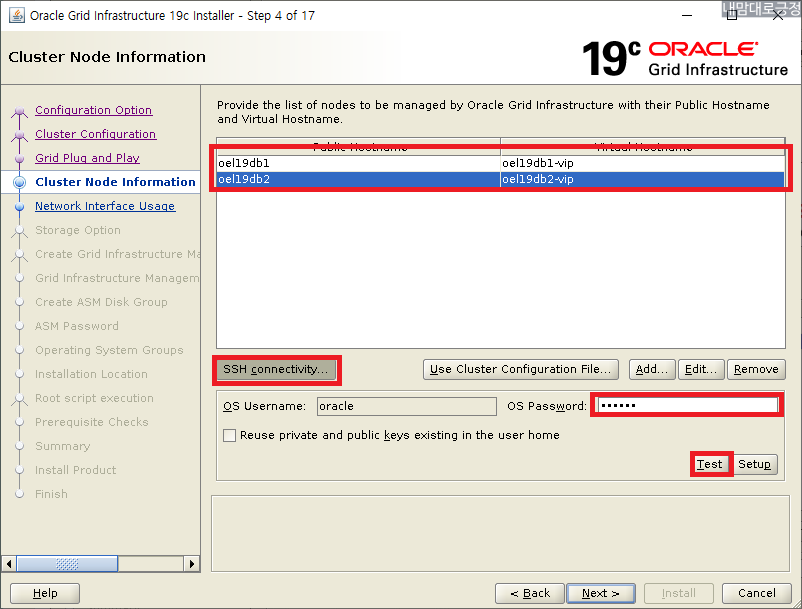Image resolution: width=802 pixels, height=609 pixels.
Task: Focus the OS Username field
Action: pyautogui.click(x=407, y=406)
